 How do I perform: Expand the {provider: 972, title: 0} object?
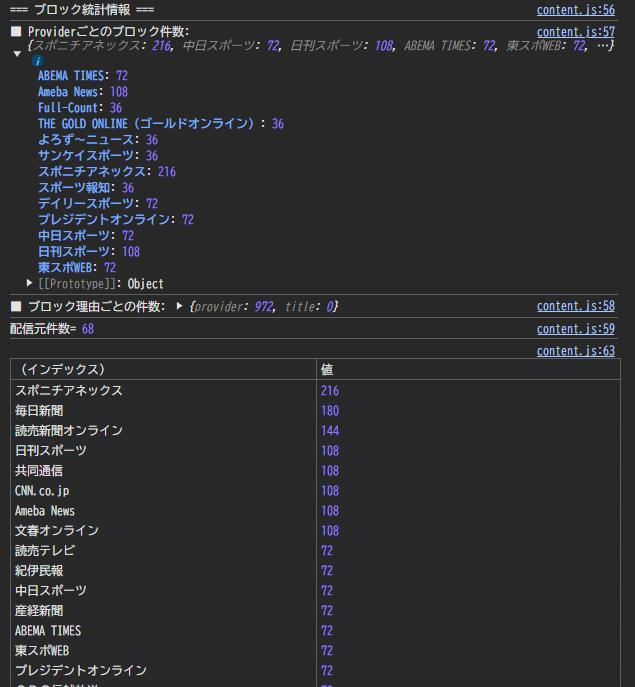point(179,306)
